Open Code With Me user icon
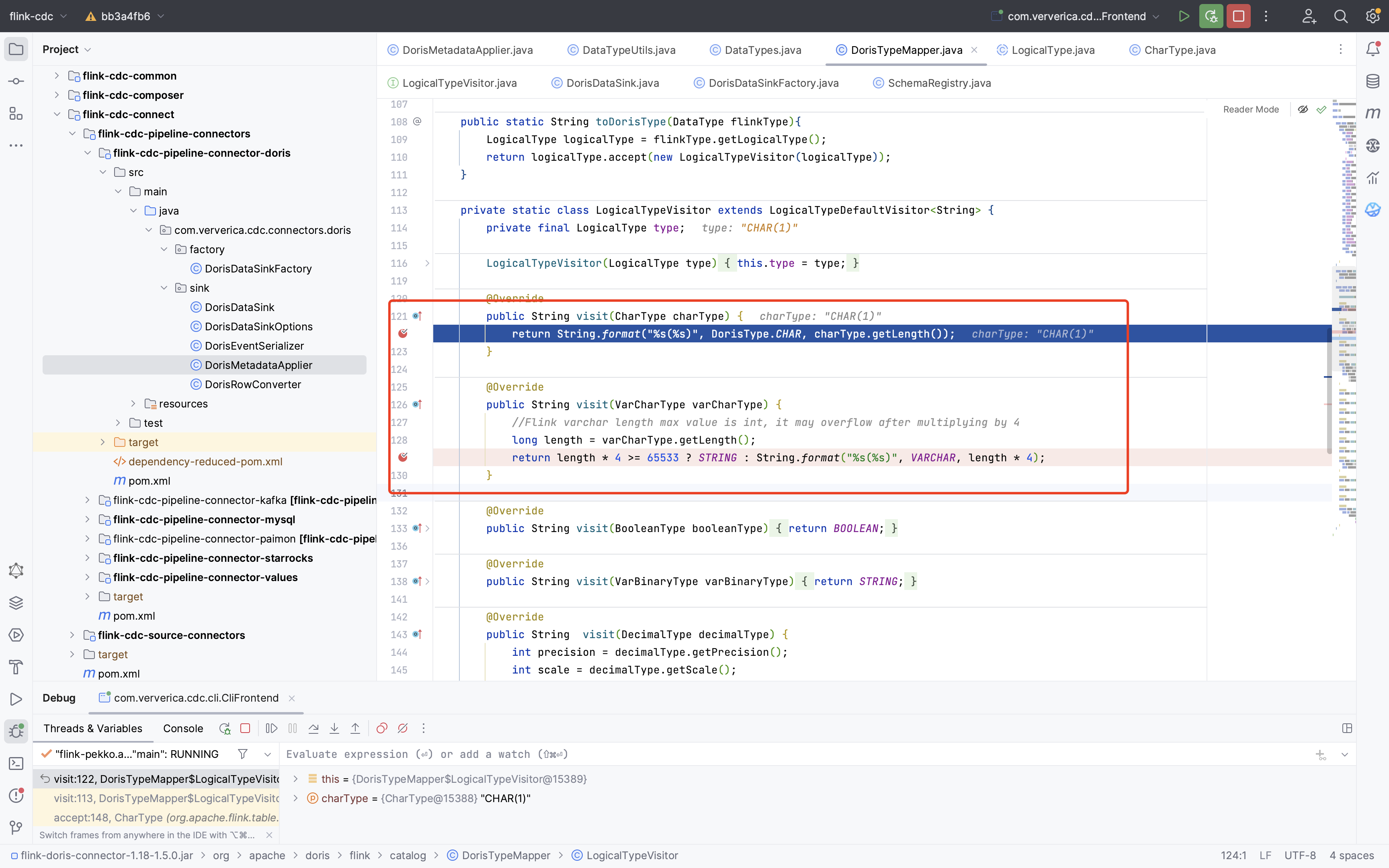The height and width of the screenshot is (868, 1389). (x=1309, y=16)
